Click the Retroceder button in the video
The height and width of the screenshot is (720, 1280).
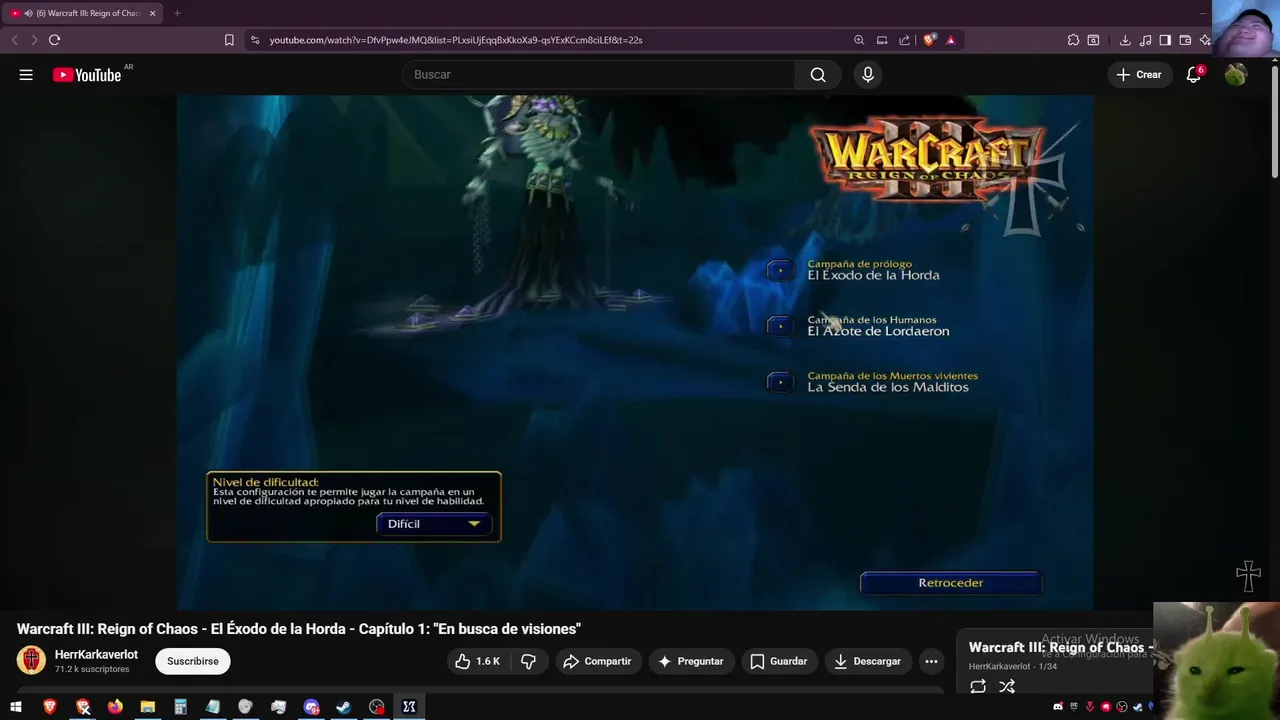tap(951, 583)
